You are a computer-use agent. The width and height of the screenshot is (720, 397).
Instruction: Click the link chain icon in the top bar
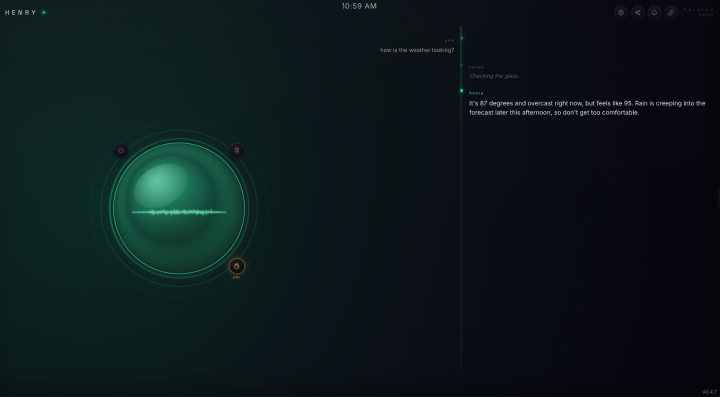tap(671, 12)
